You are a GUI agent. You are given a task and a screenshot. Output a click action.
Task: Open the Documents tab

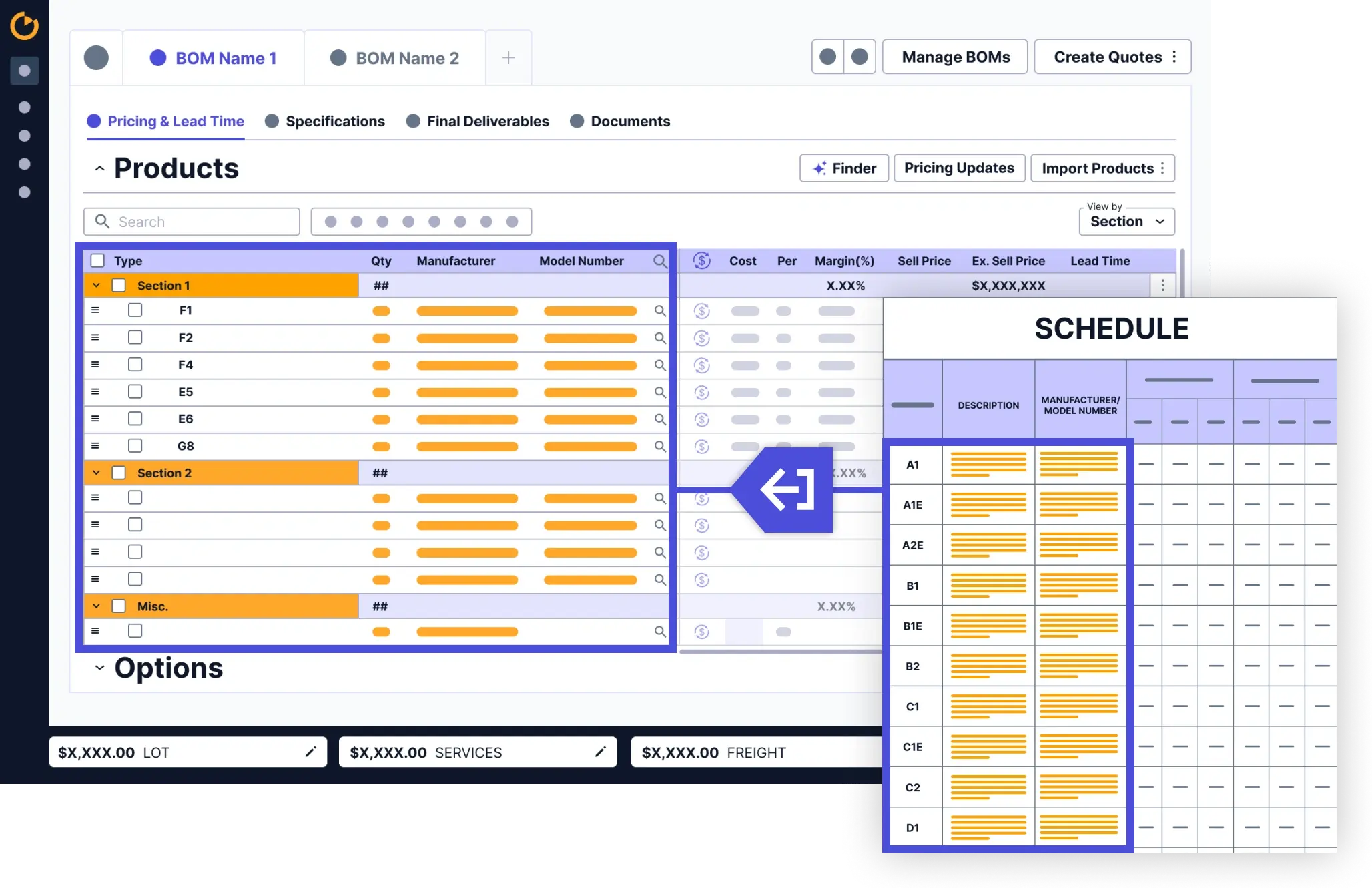click(x=620, y=122)
